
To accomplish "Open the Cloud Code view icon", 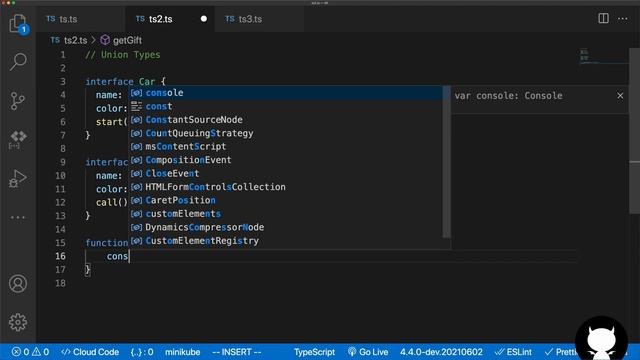I will tap(18, 139).
